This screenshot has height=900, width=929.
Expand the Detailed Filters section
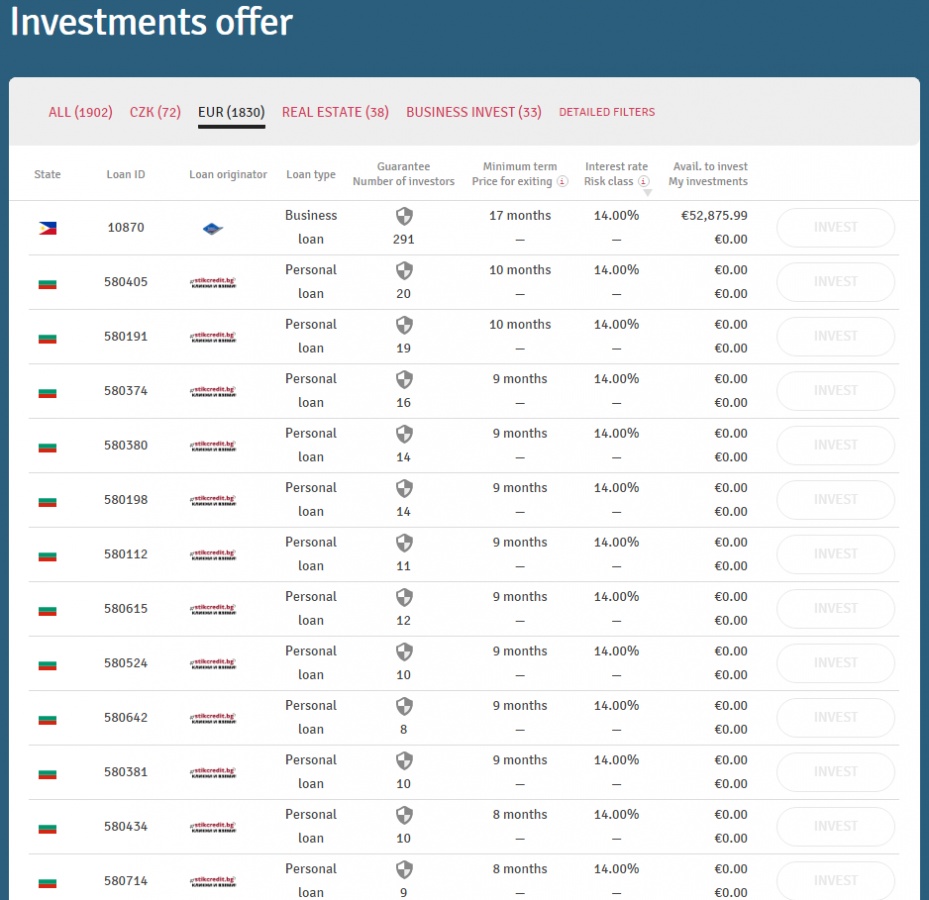pos(606,112)
